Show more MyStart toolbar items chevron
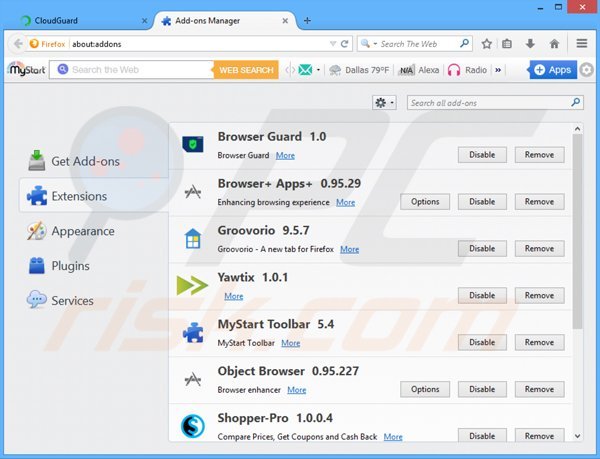Image resolution: width=600 pixels, height=459 pixels. [x=498, y=70]
